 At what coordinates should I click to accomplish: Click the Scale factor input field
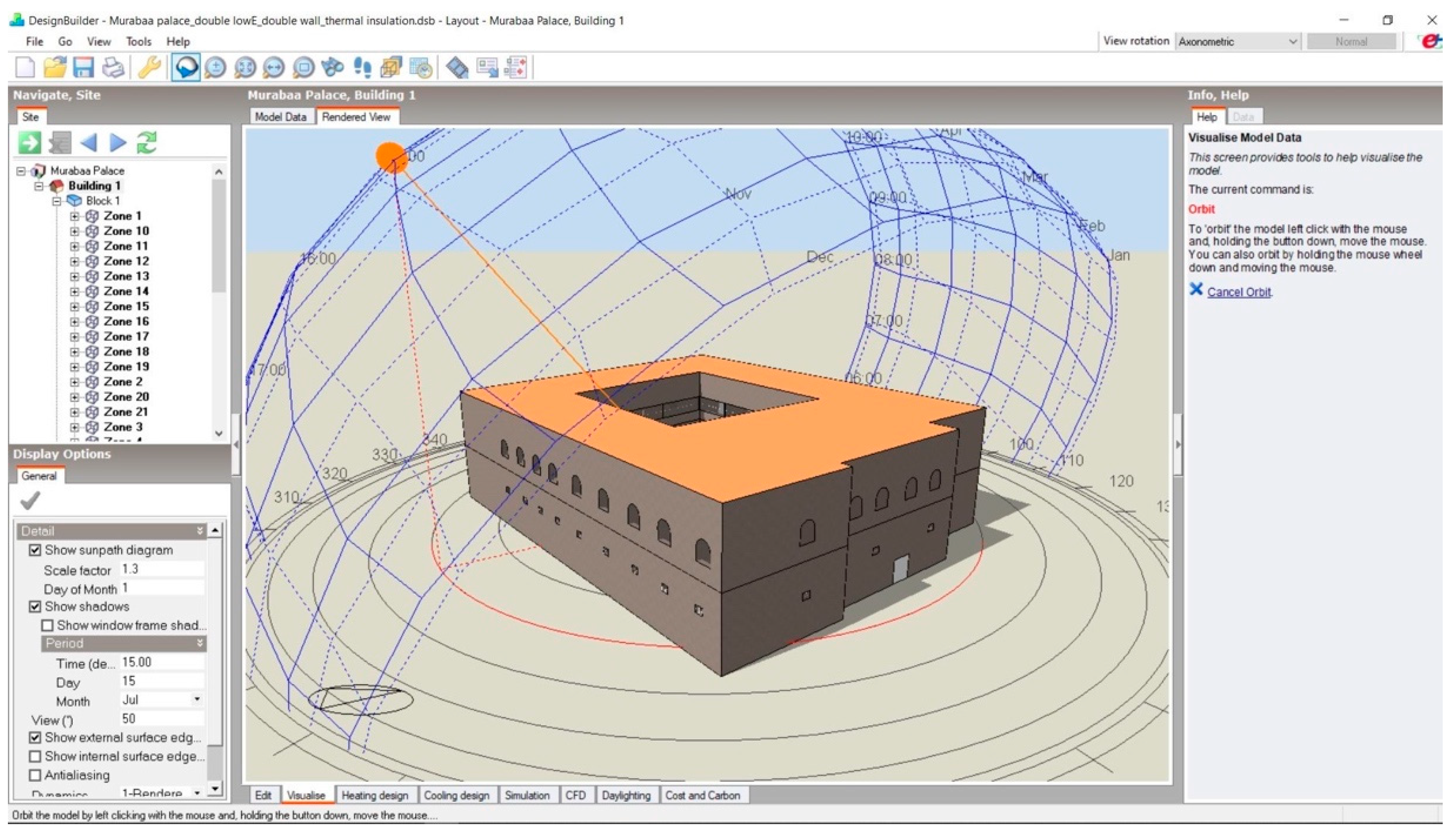161,569
